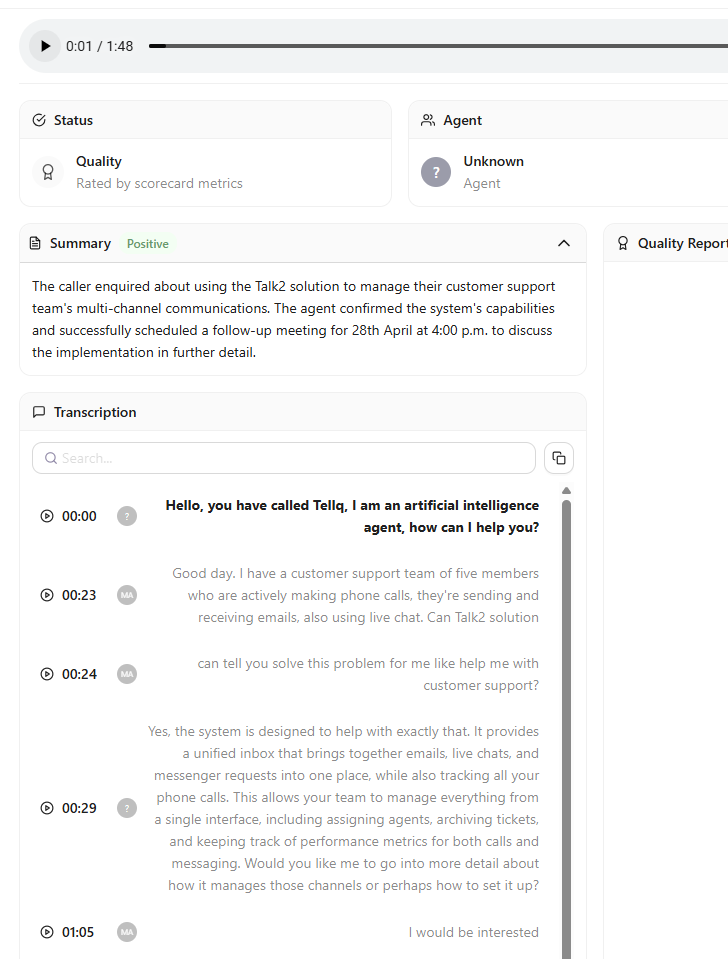The width and height of the screenshot is (728, 959).
Task: Collapse the Summary section chevron
Action: [x=564, y=243]
